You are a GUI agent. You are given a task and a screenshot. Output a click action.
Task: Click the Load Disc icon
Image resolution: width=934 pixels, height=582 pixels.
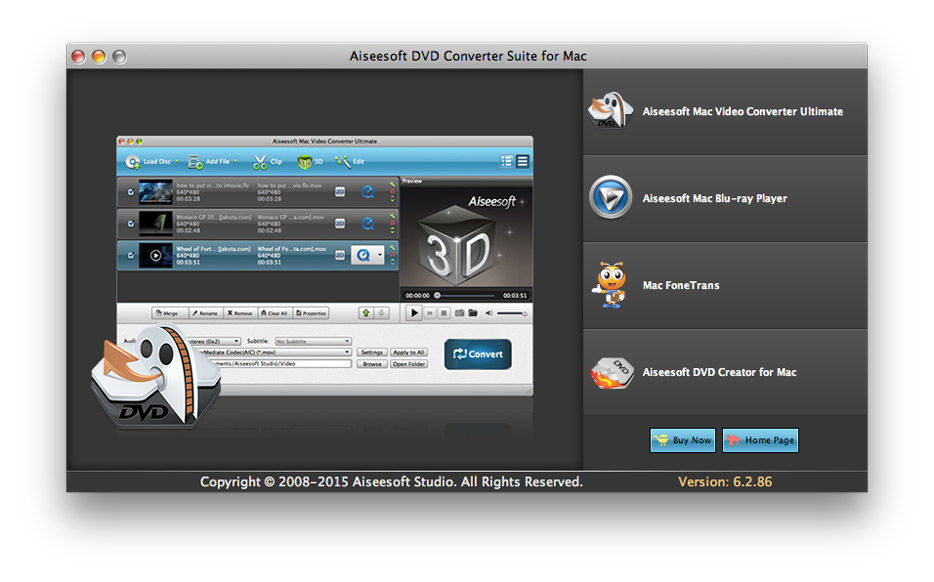[133, 161]
